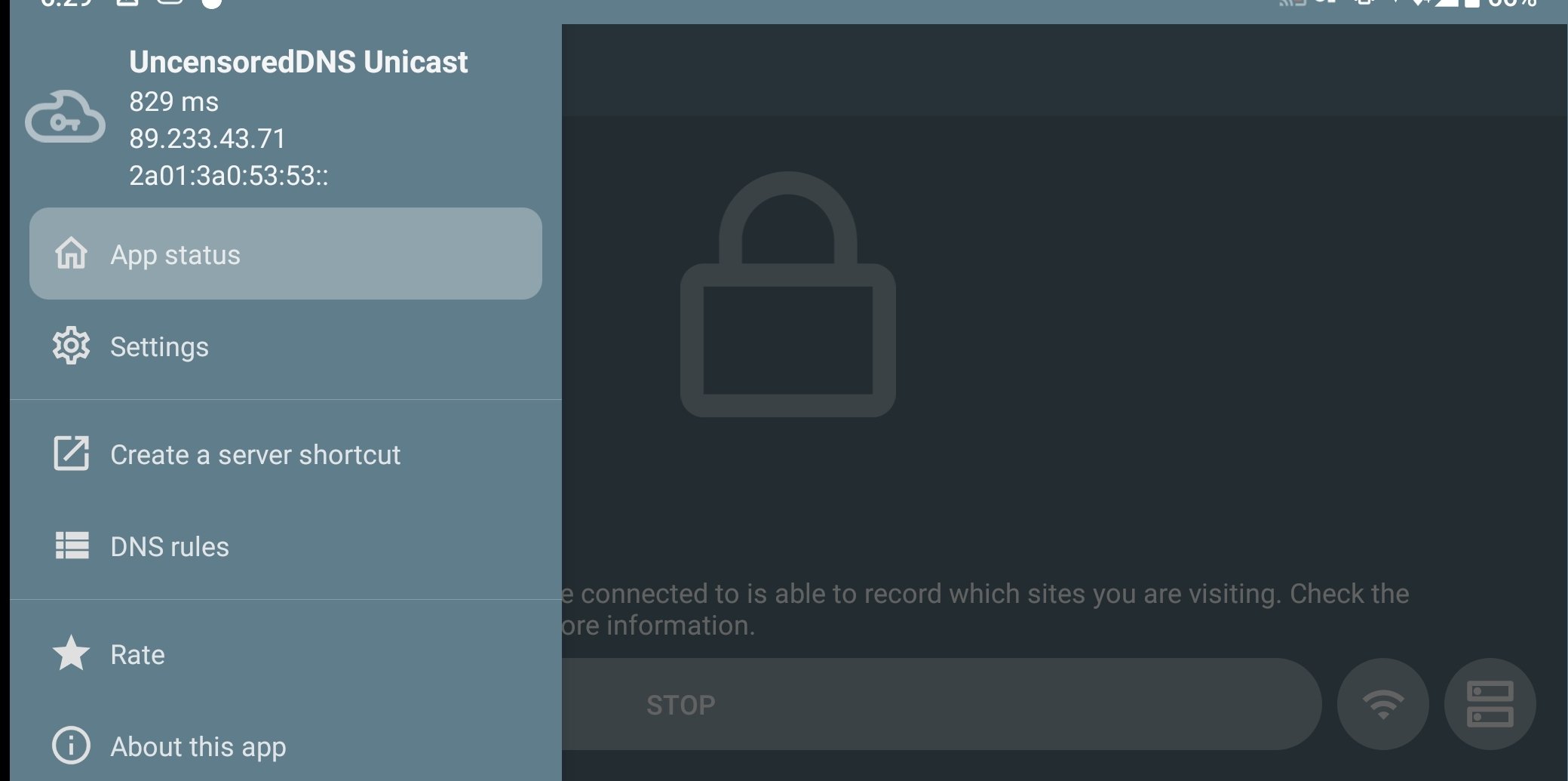Tap the shortcut arrow icon
This screenshot has width=1568, height=781.
[71, 454]
